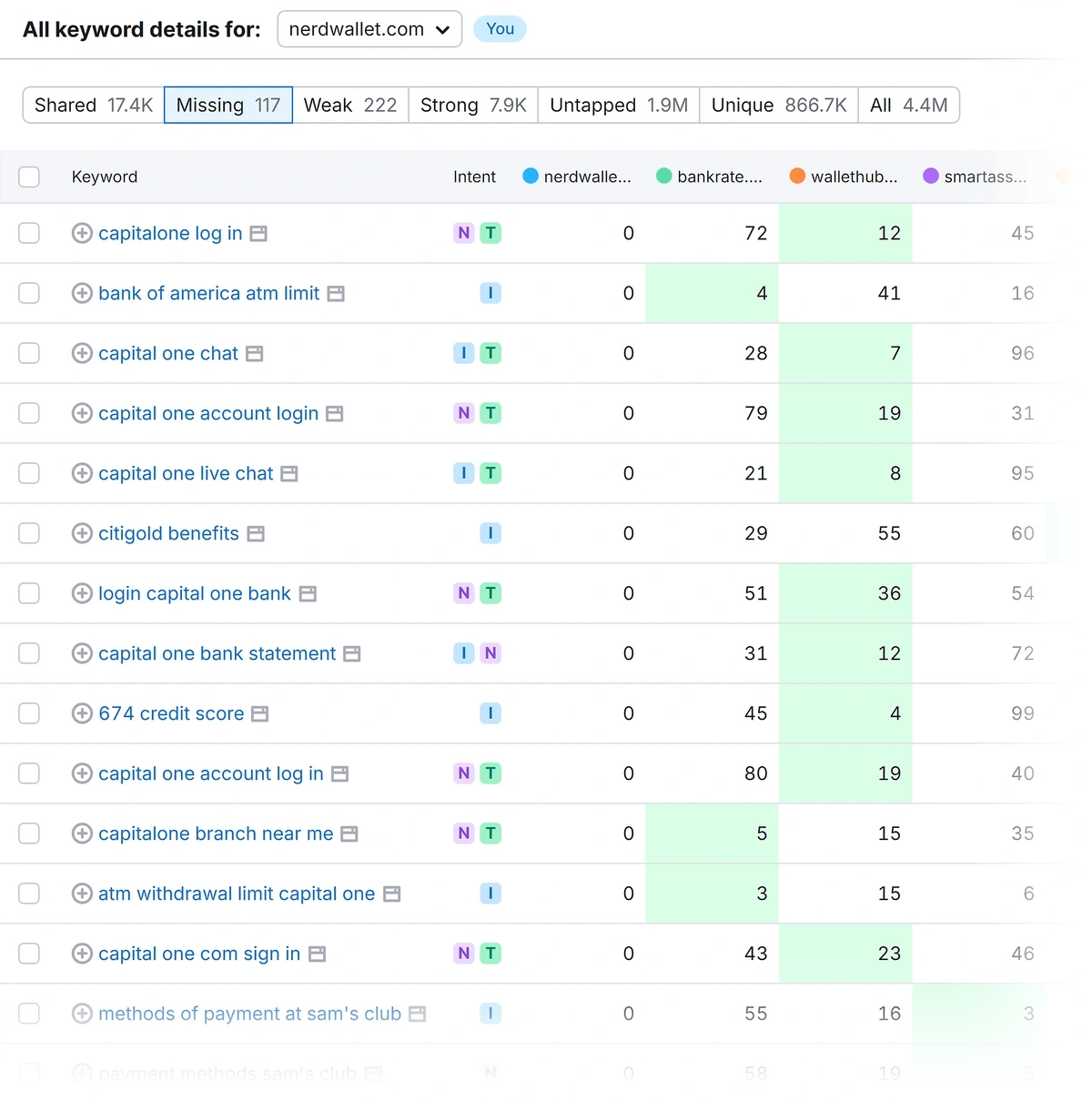Click the plus icon beside citigold benefits
The height and width of the screenshot is (1101, 1092).
tap(82, 533)
